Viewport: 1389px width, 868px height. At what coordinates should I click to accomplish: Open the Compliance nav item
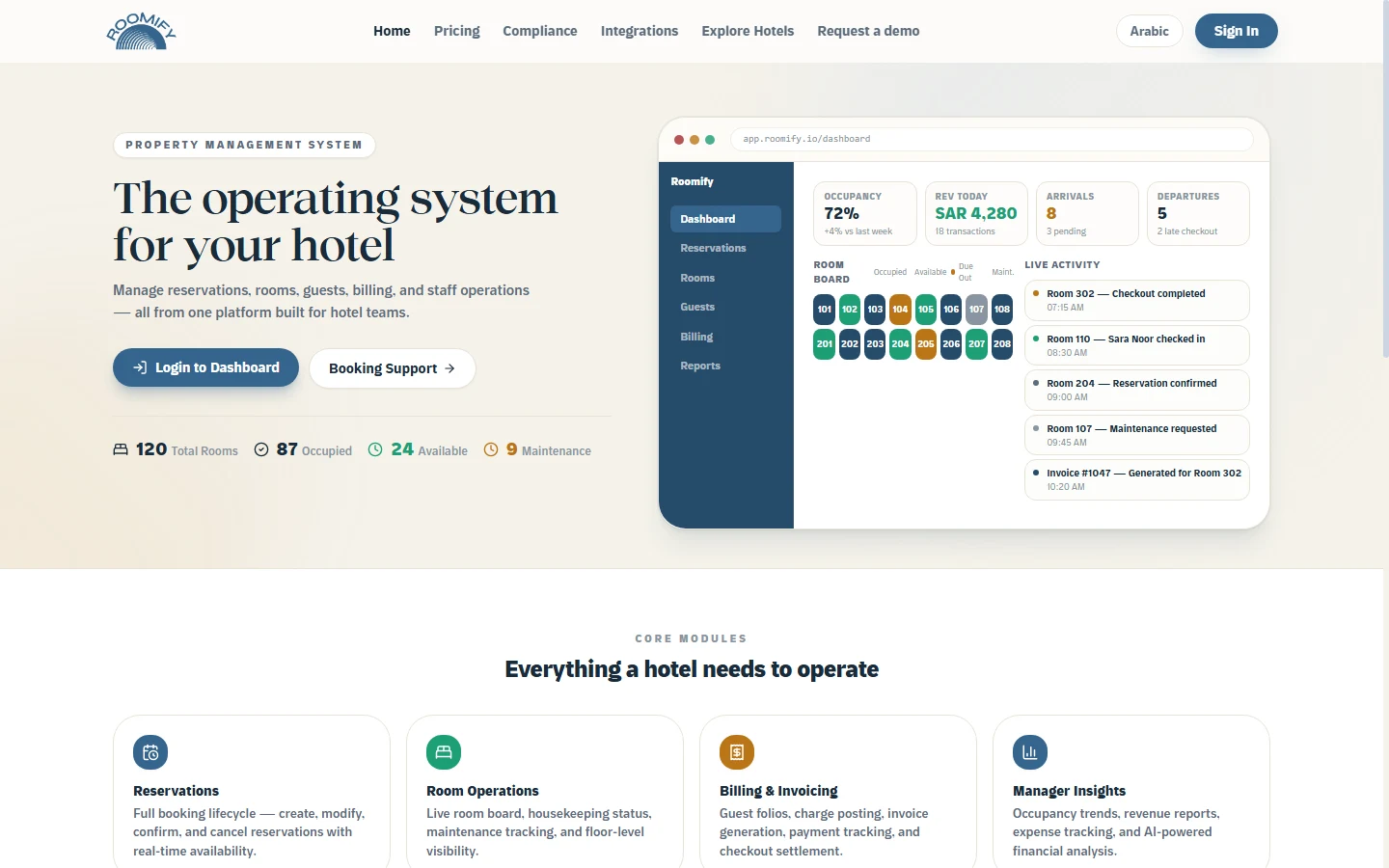coord(540,31)
